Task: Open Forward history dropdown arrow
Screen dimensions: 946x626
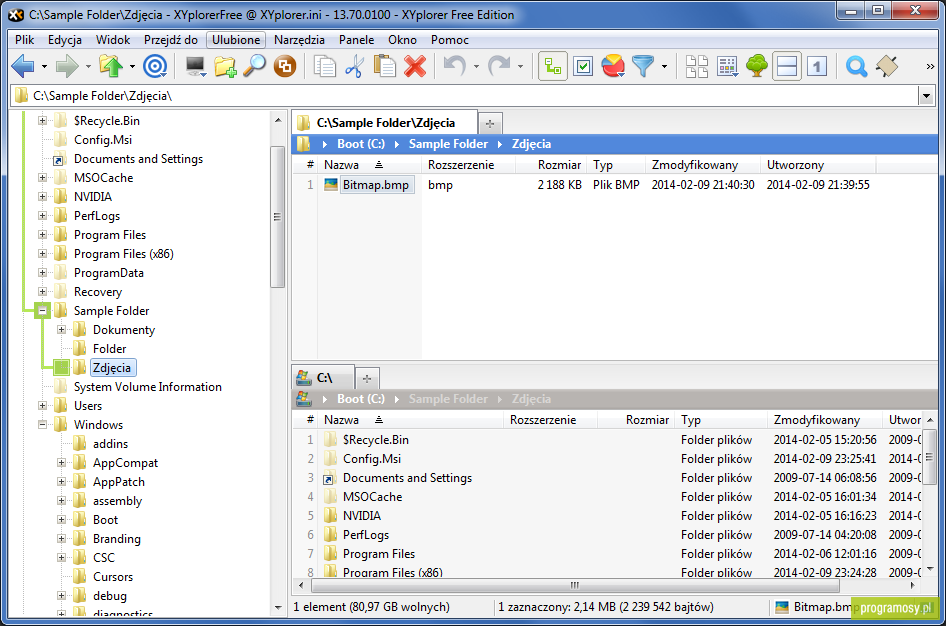Action: pyautogui.click(x=88, y=66)
